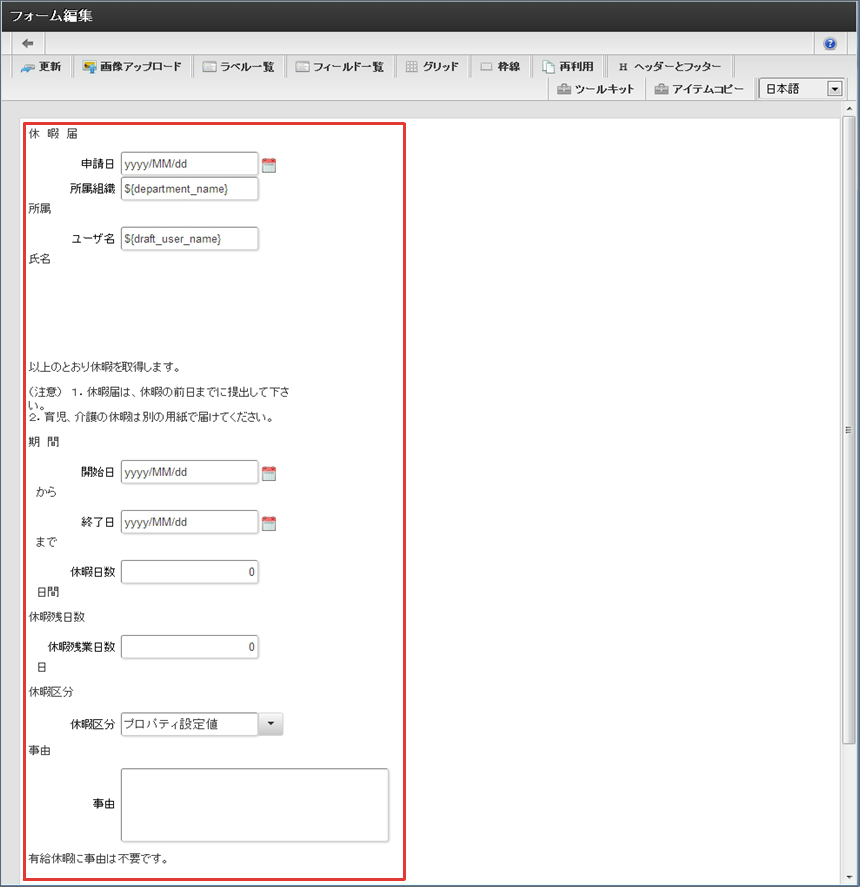Expand the 休暇区分 dropdown arrow
860x887 pixels.
pyautogui.click(x=270, y=724)
